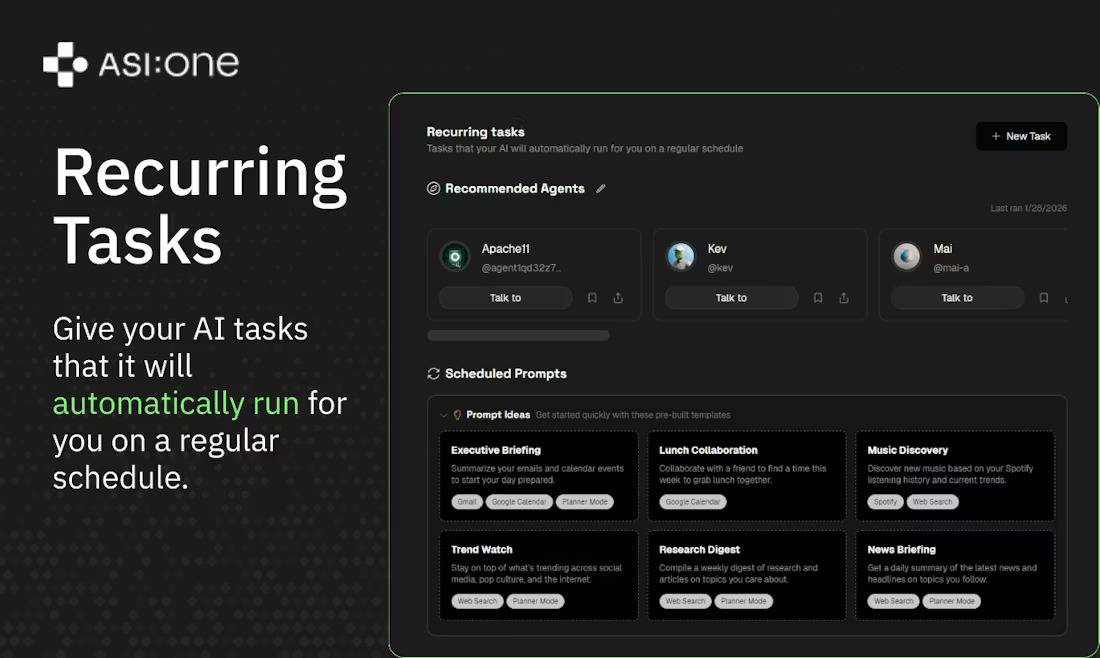Select the Trend Watch template
Viewport: 1100px width, 658px height.
pos(539,576)
